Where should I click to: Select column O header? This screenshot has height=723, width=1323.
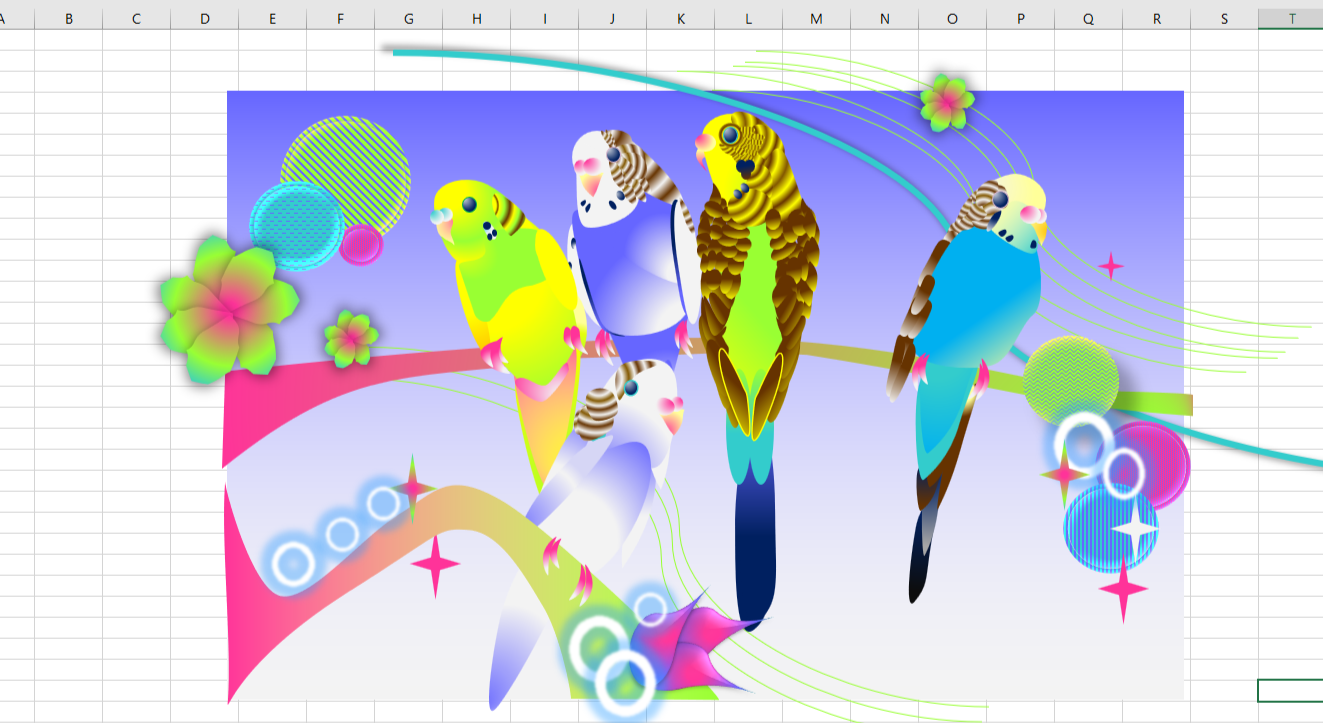pyautogui.click(x=952, y=19)
